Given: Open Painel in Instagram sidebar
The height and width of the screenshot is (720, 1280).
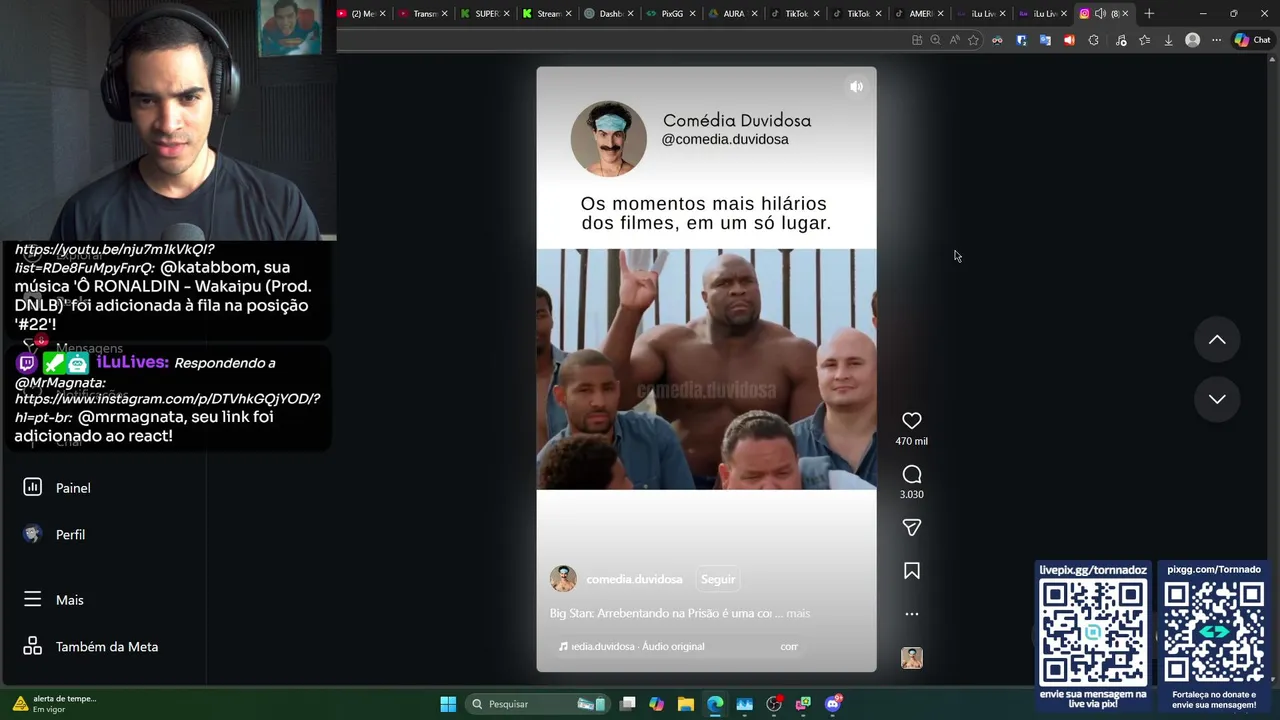Looking at the screenshot, I should [x=73, y=488].
